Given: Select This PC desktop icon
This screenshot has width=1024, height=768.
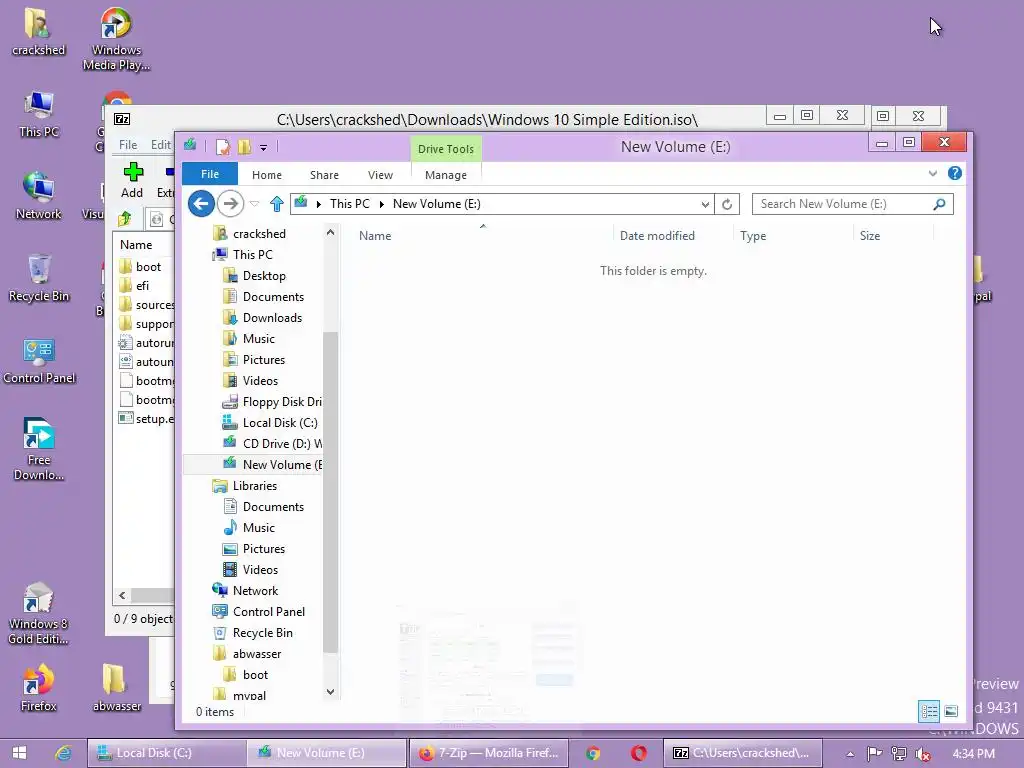Looking at the screenshot, I should click(x=39, y=115).
